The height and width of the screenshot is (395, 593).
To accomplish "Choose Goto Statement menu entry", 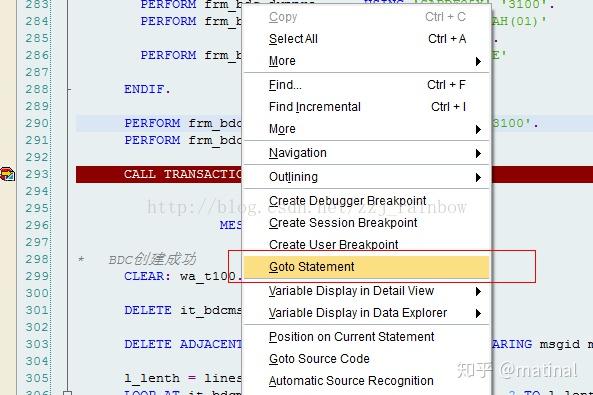I will click(x=366, y=267).
